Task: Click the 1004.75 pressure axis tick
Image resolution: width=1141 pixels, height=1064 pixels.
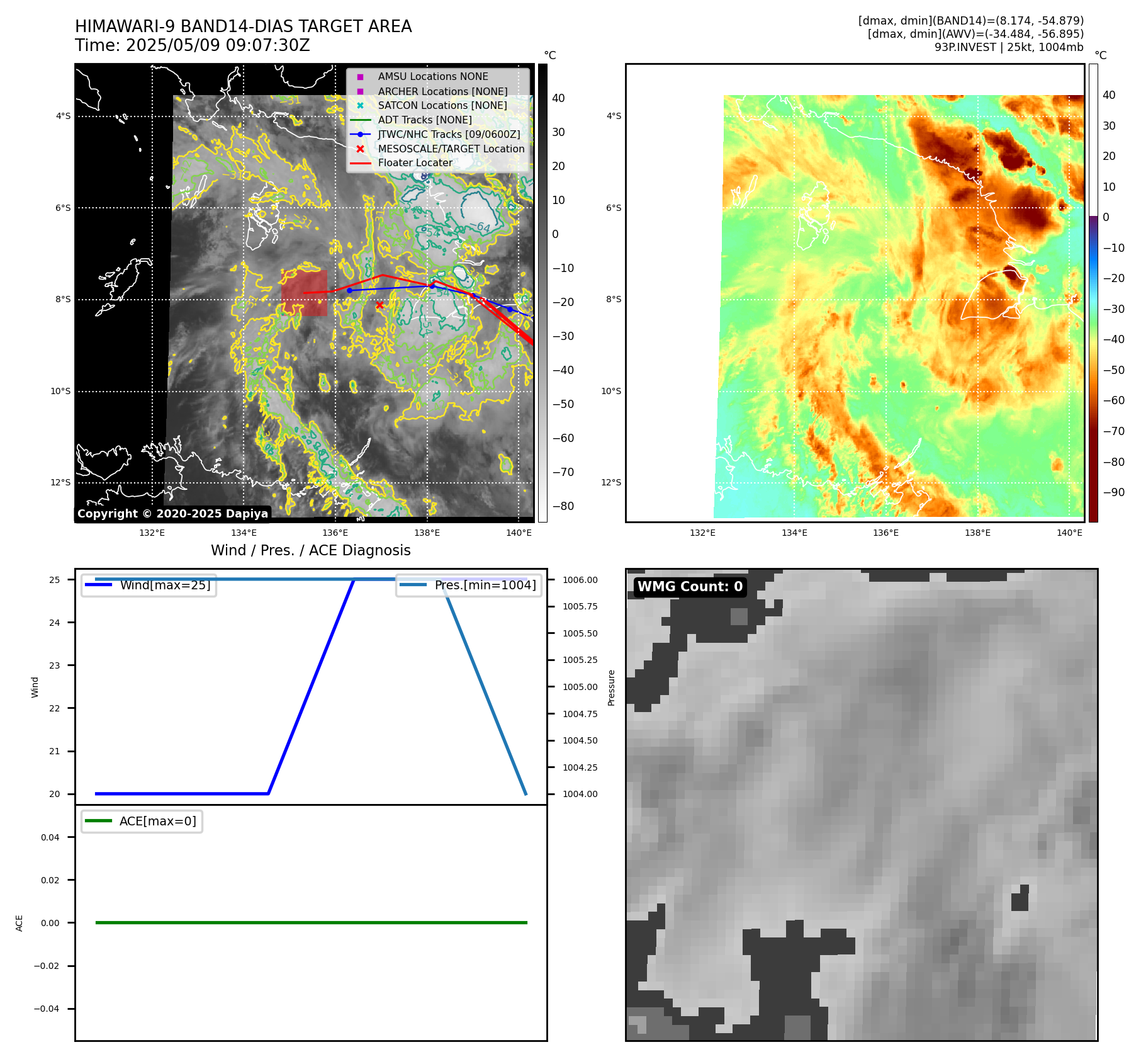Action: point(580,714)
